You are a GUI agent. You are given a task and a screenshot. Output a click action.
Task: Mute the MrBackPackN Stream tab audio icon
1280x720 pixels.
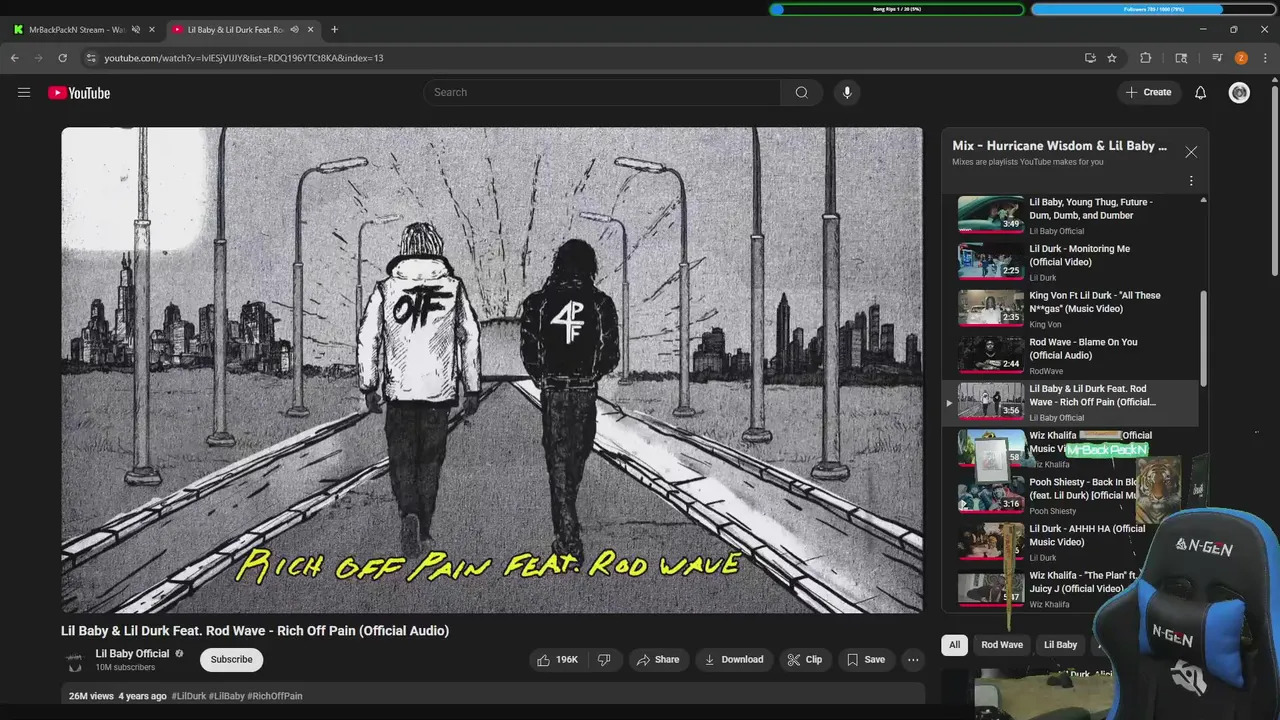[x=135, y=29]
